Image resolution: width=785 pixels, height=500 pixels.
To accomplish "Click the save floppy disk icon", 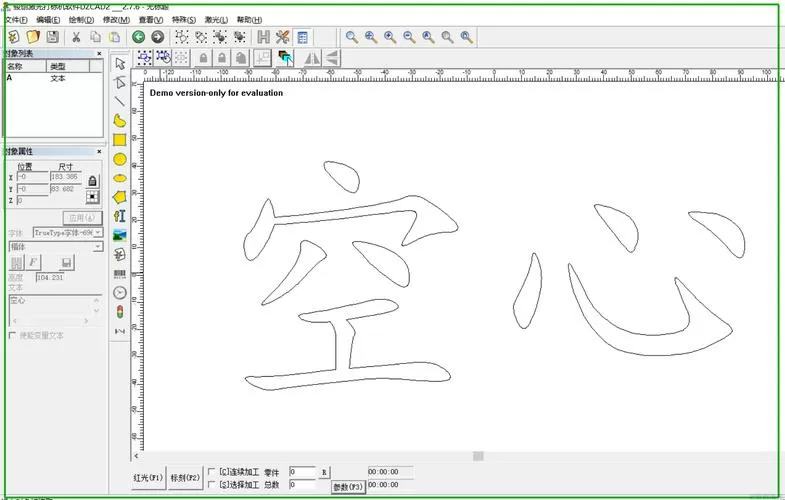I will coord(53,37).
